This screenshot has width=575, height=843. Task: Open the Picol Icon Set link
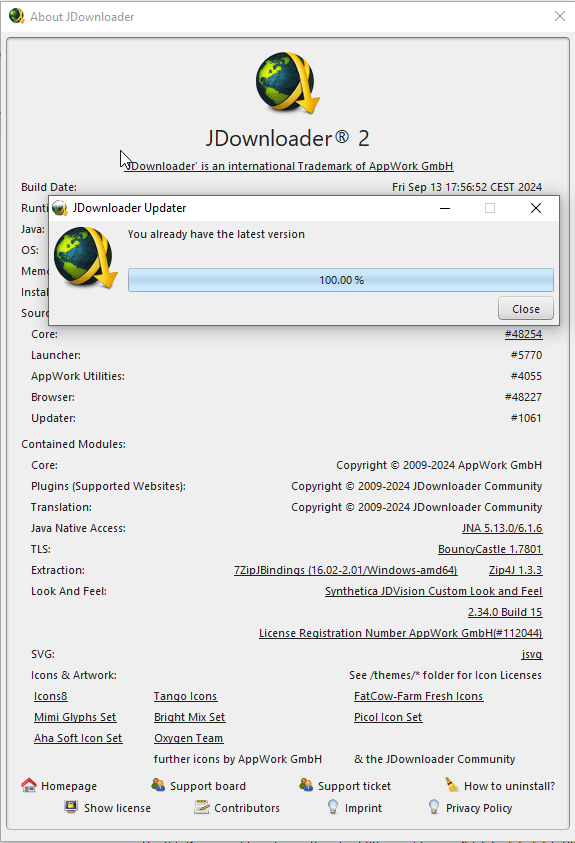point(388,717)
